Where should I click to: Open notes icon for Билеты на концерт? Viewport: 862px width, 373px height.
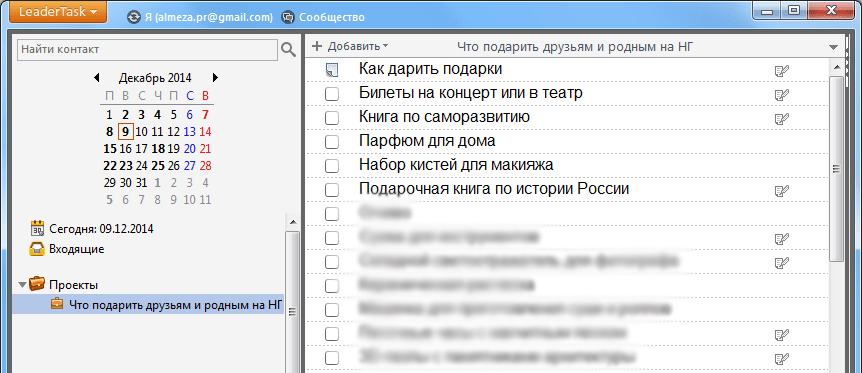tap(781, 95)
